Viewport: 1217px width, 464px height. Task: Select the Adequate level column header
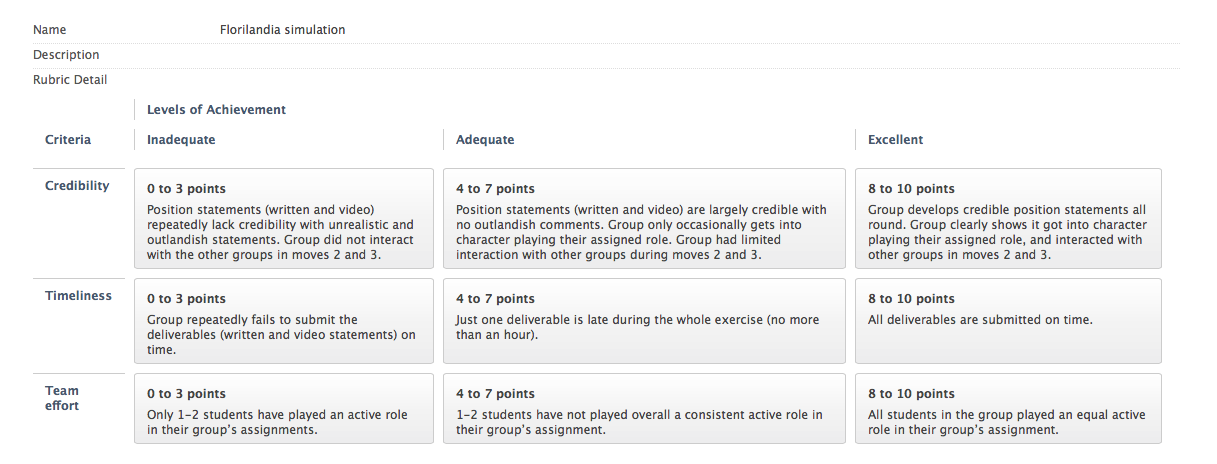485,140
